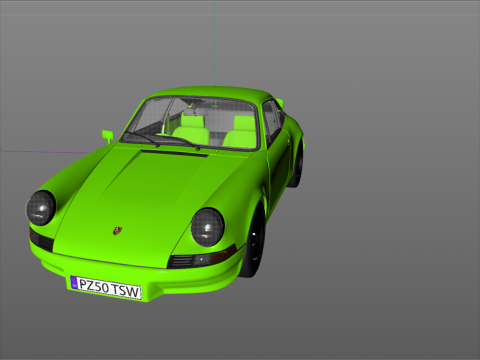Click the PZ50 TSW license plate text
The image size is (480, 360).
coord(109,288)
